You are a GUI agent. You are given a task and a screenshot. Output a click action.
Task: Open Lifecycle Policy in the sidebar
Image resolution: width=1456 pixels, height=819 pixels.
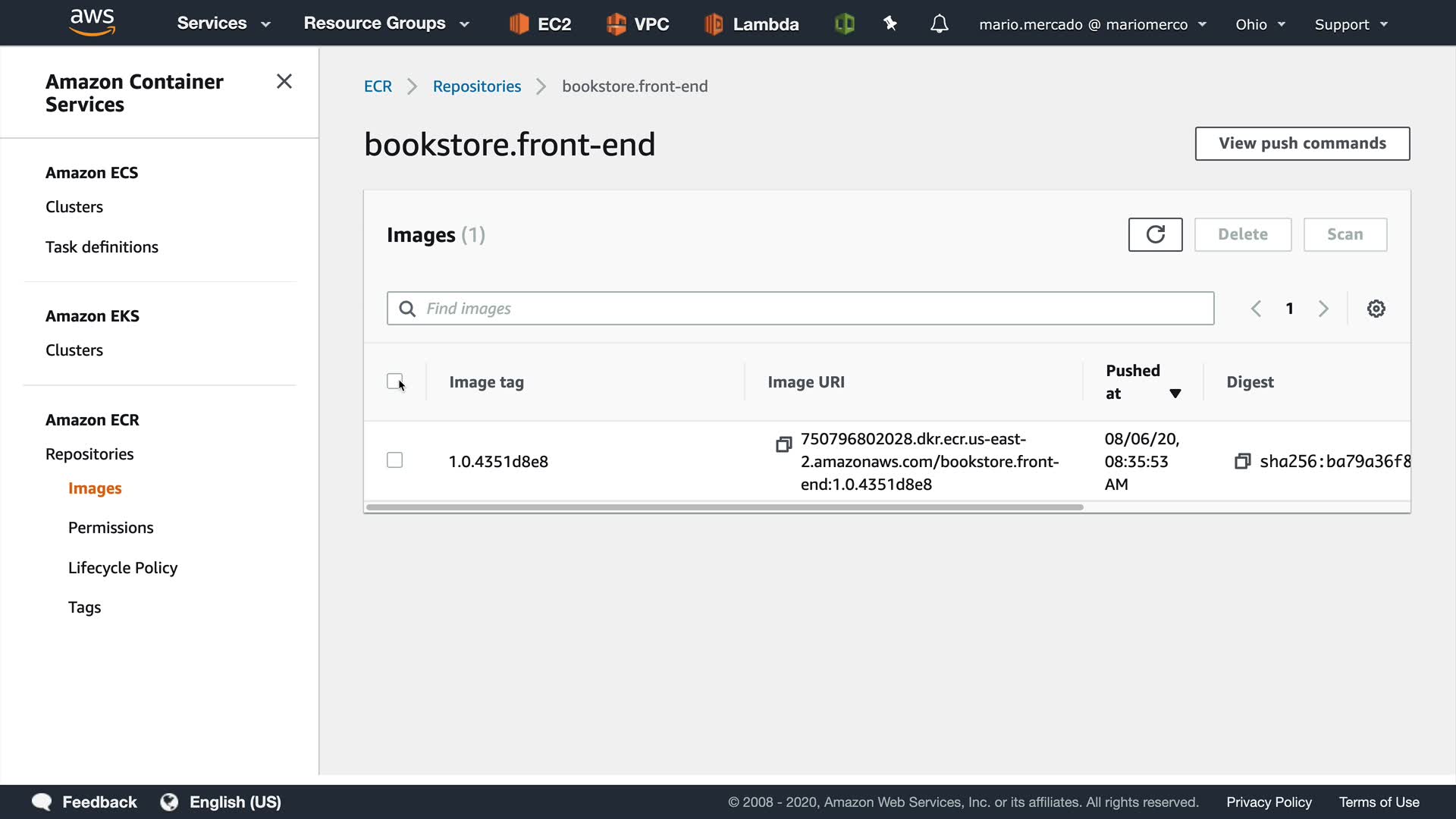coord(123,568)
